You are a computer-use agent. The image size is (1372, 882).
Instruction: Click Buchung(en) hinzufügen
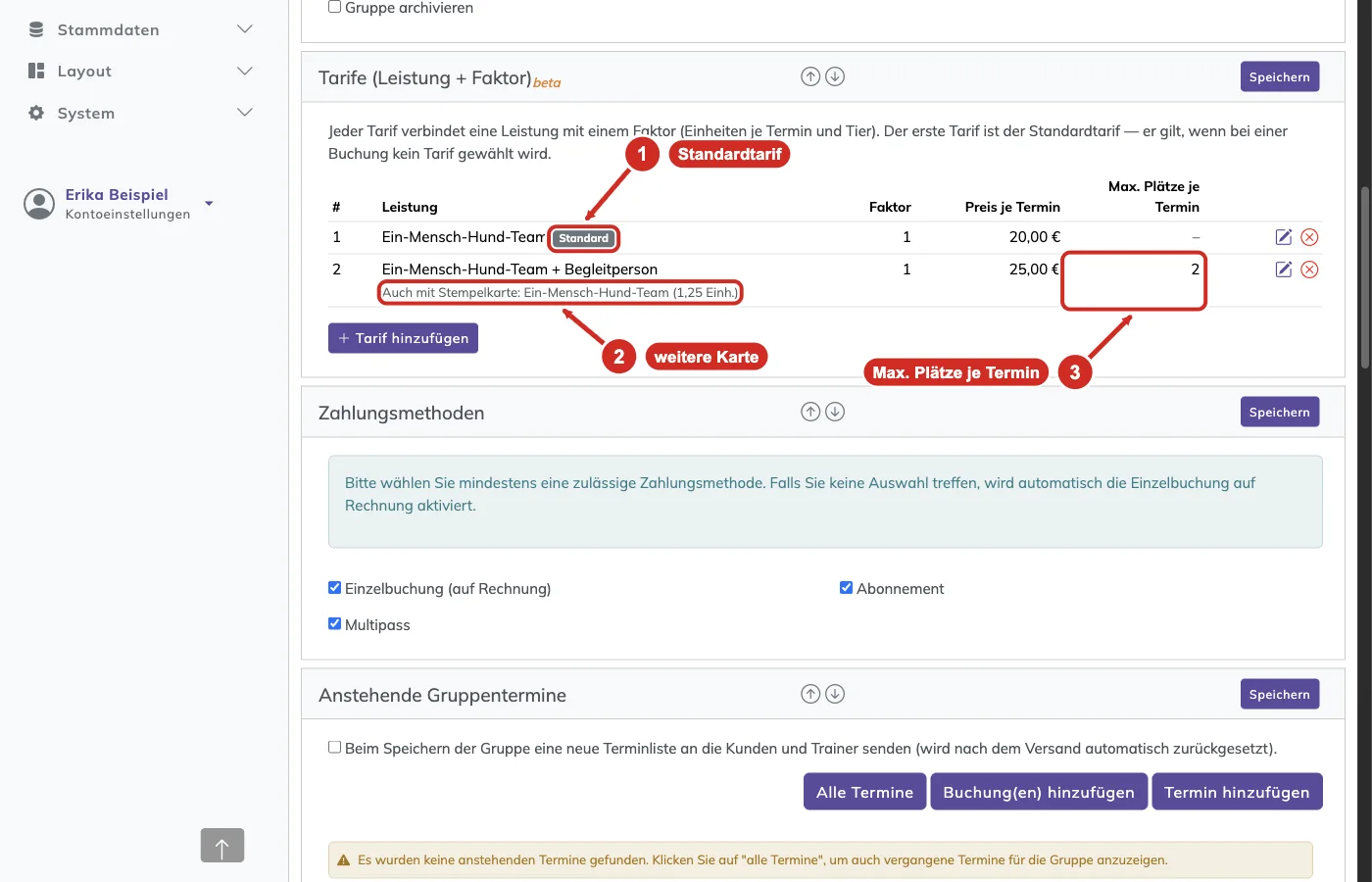pyautogui.click(x=1039, y=792)
